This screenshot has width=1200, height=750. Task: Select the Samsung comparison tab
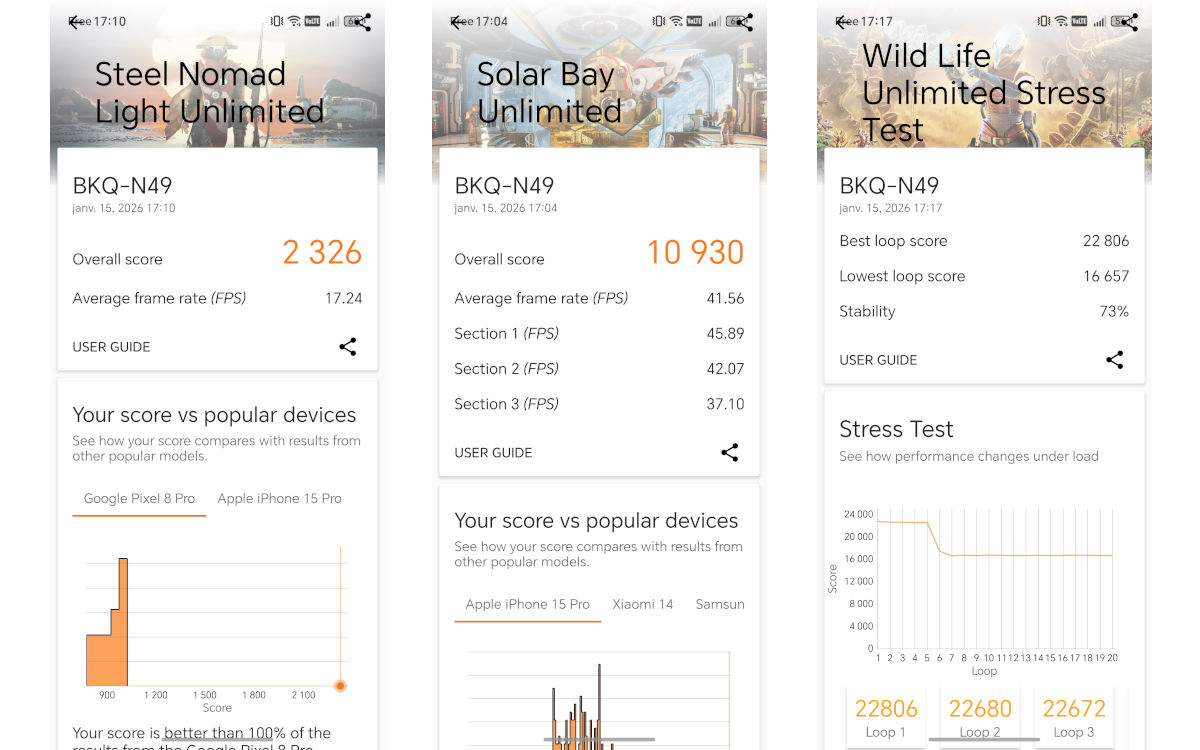pyautogui.click(x=720, y=604)
